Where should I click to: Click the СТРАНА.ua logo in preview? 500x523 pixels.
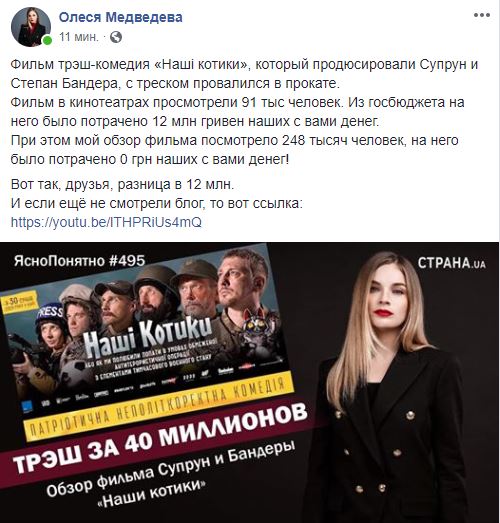(x=452, y=263)
